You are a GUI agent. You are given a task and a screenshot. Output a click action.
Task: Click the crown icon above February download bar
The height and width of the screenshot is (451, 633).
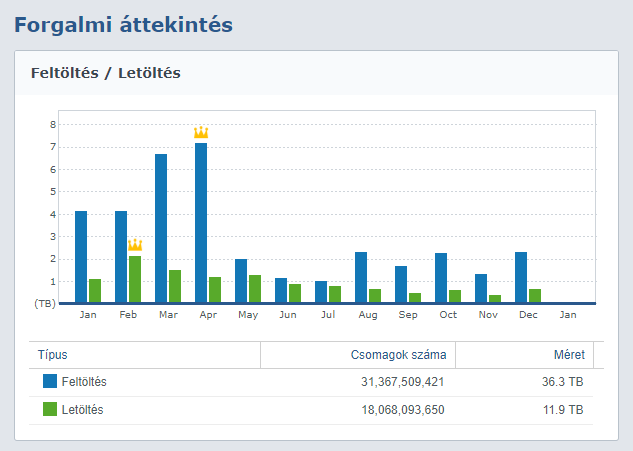(x=135, y=245)
